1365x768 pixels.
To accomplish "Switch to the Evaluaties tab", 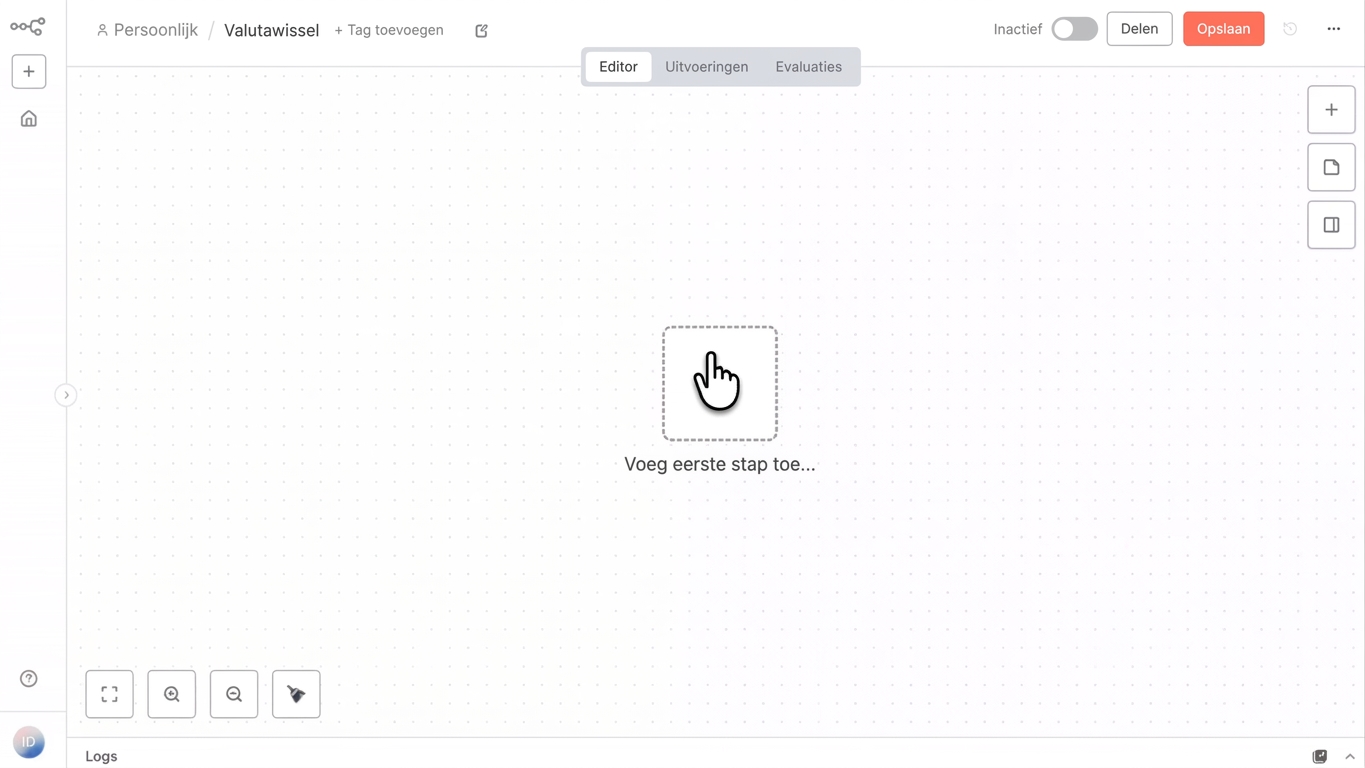I will click(808, 67).
